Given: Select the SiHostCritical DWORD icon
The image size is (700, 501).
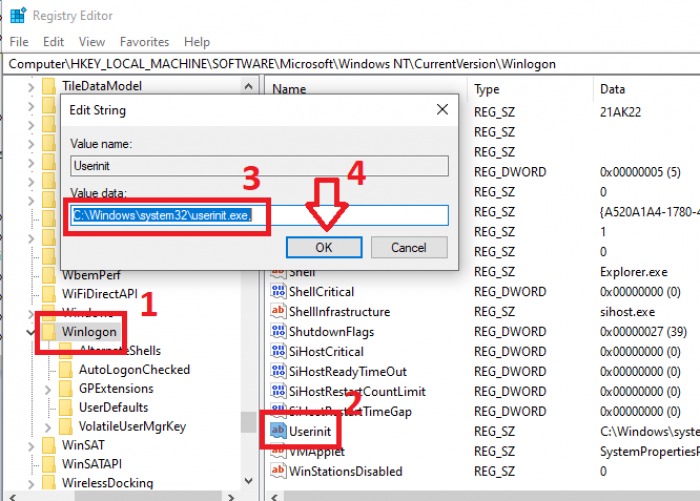Looking at the screenshot, I should (x=278, y=351).
